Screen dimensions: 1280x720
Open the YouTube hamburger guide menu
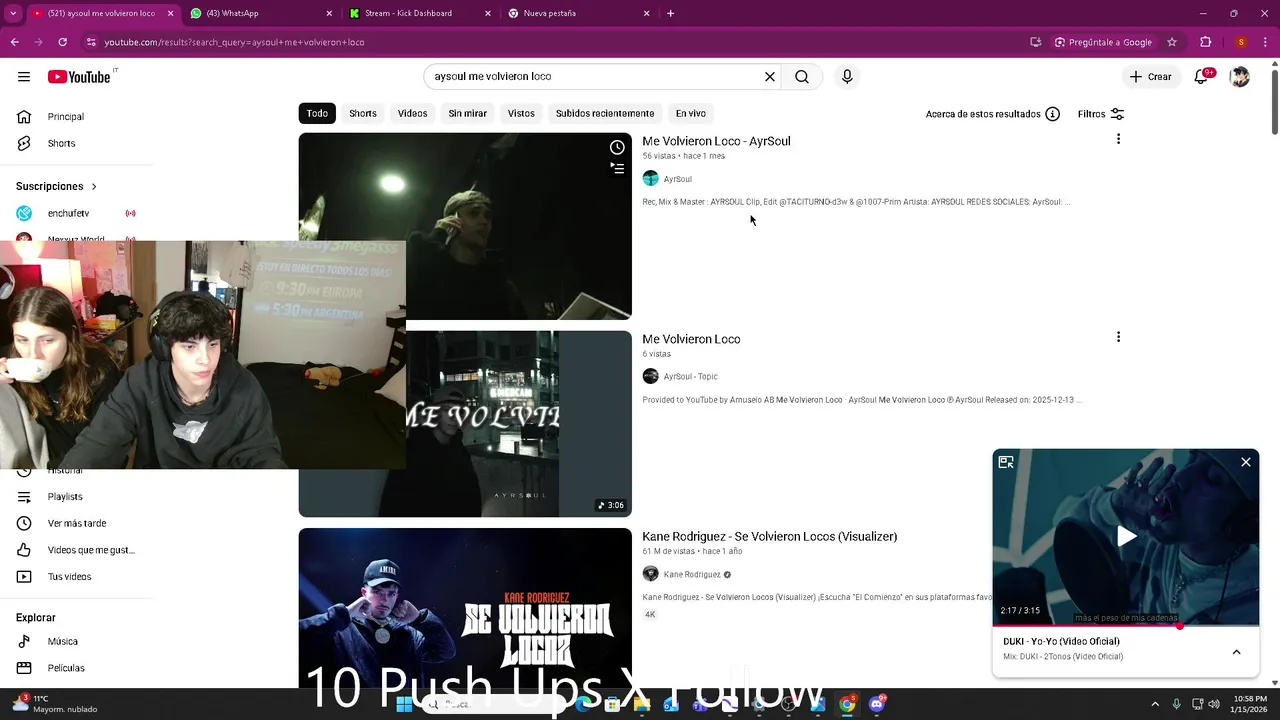(x=24, y=77)
